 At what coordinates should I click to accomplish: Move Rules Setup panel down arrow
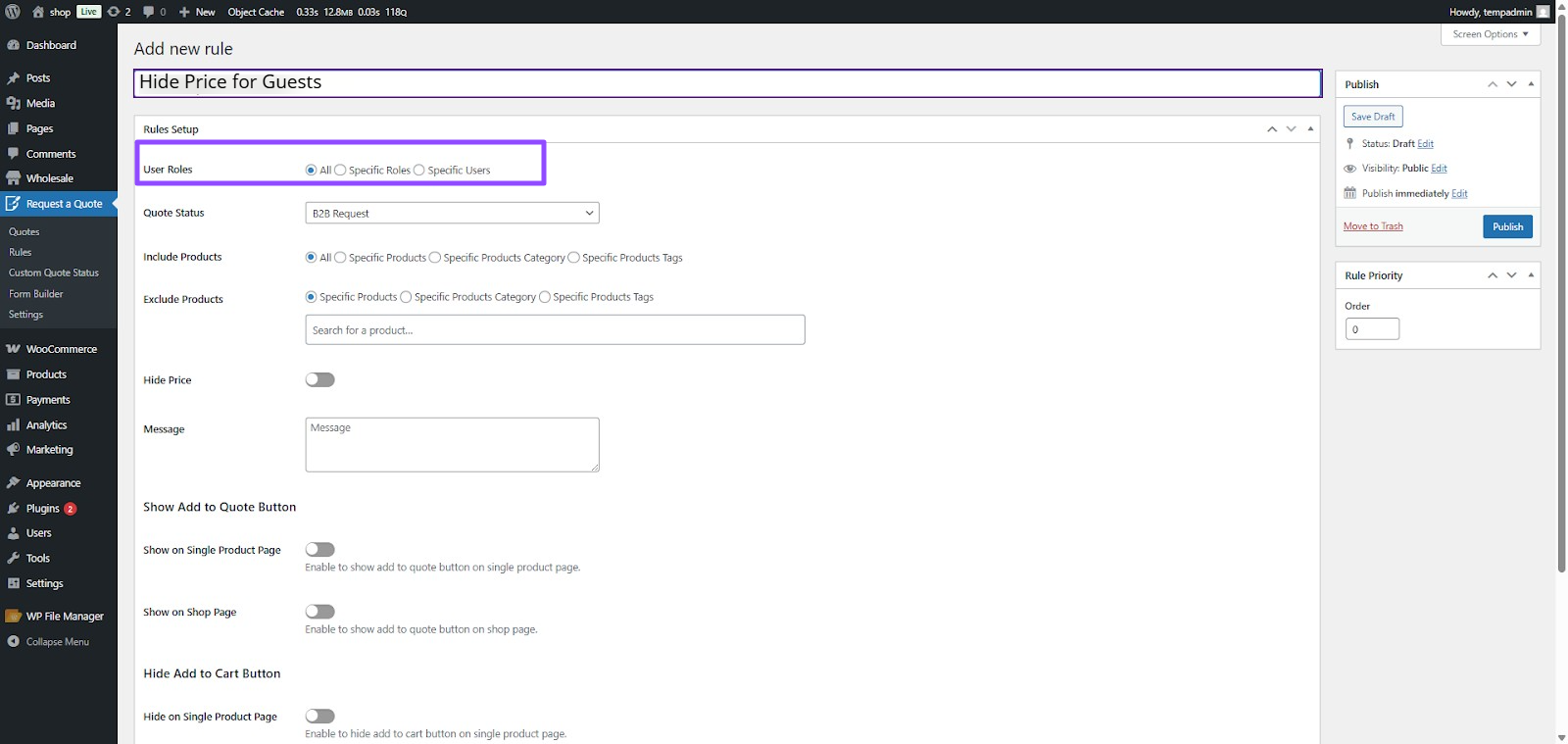tap(1292, 129)
